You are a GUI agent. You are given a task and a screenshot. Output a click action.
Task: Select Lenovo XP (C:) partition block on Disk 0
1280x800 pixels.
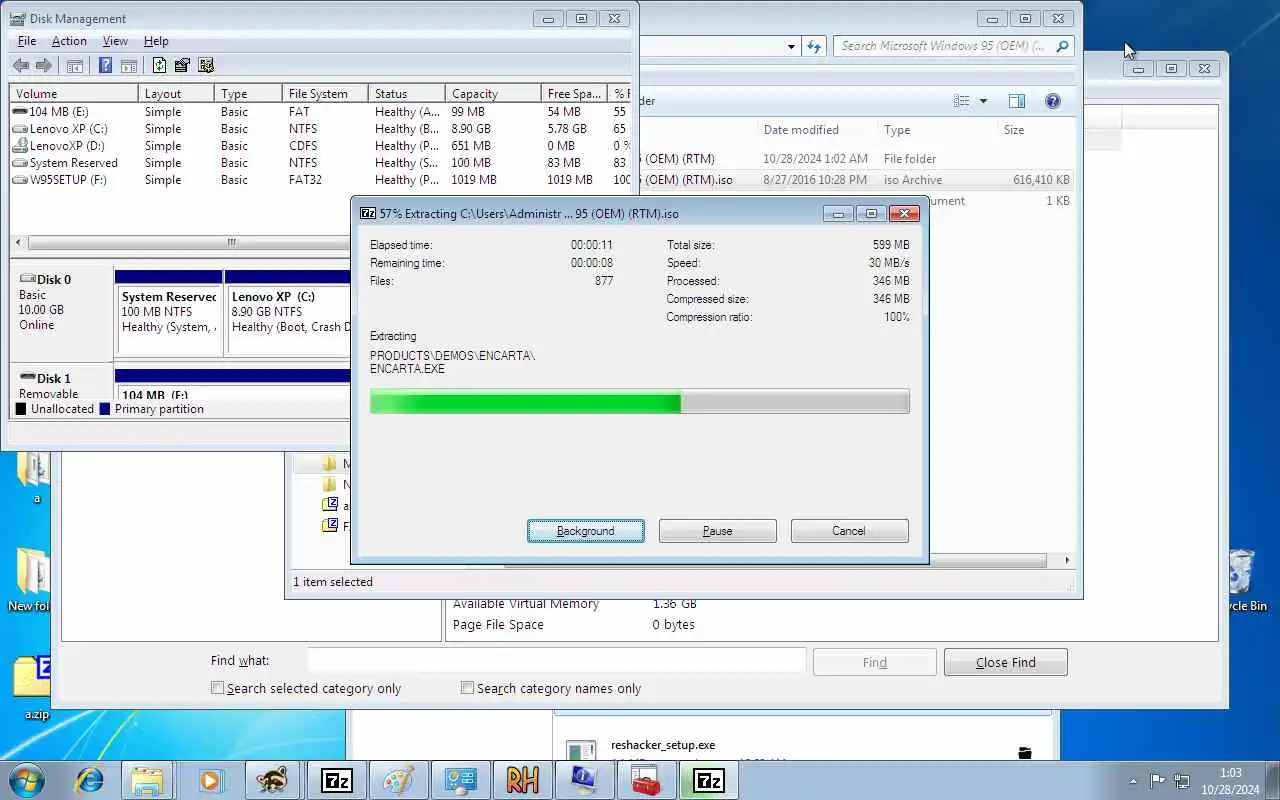[288, 312]
